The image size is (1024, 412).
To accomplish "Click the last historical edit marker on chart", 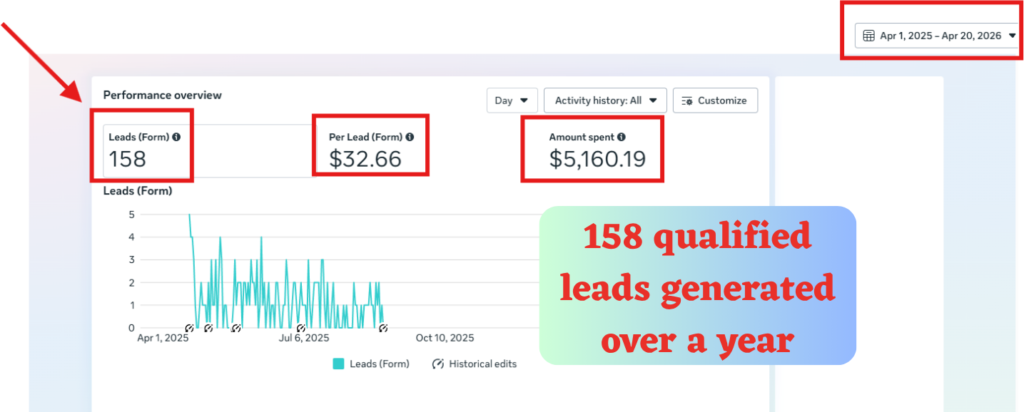I will tap(383, 328).
